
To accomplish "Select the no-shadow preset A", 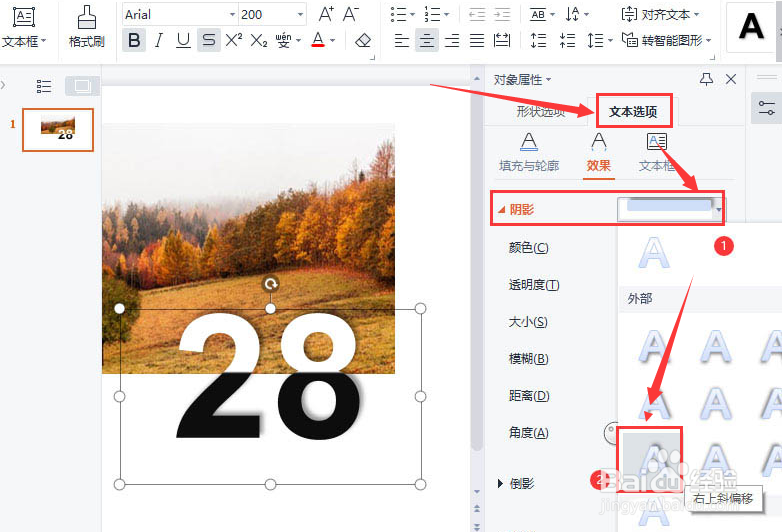I will click(x=654, y=253).
